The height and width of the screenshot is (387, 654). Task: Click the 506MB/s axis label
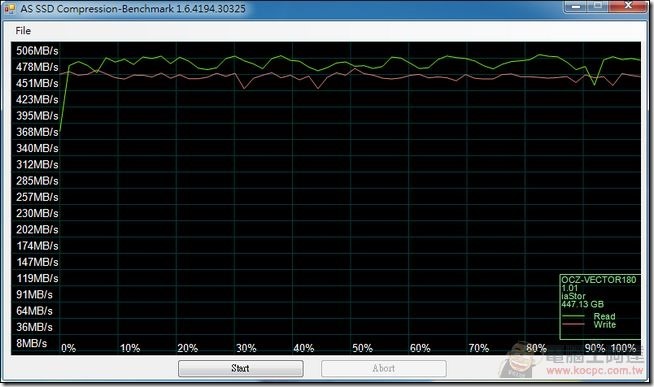tap(37, 51)
